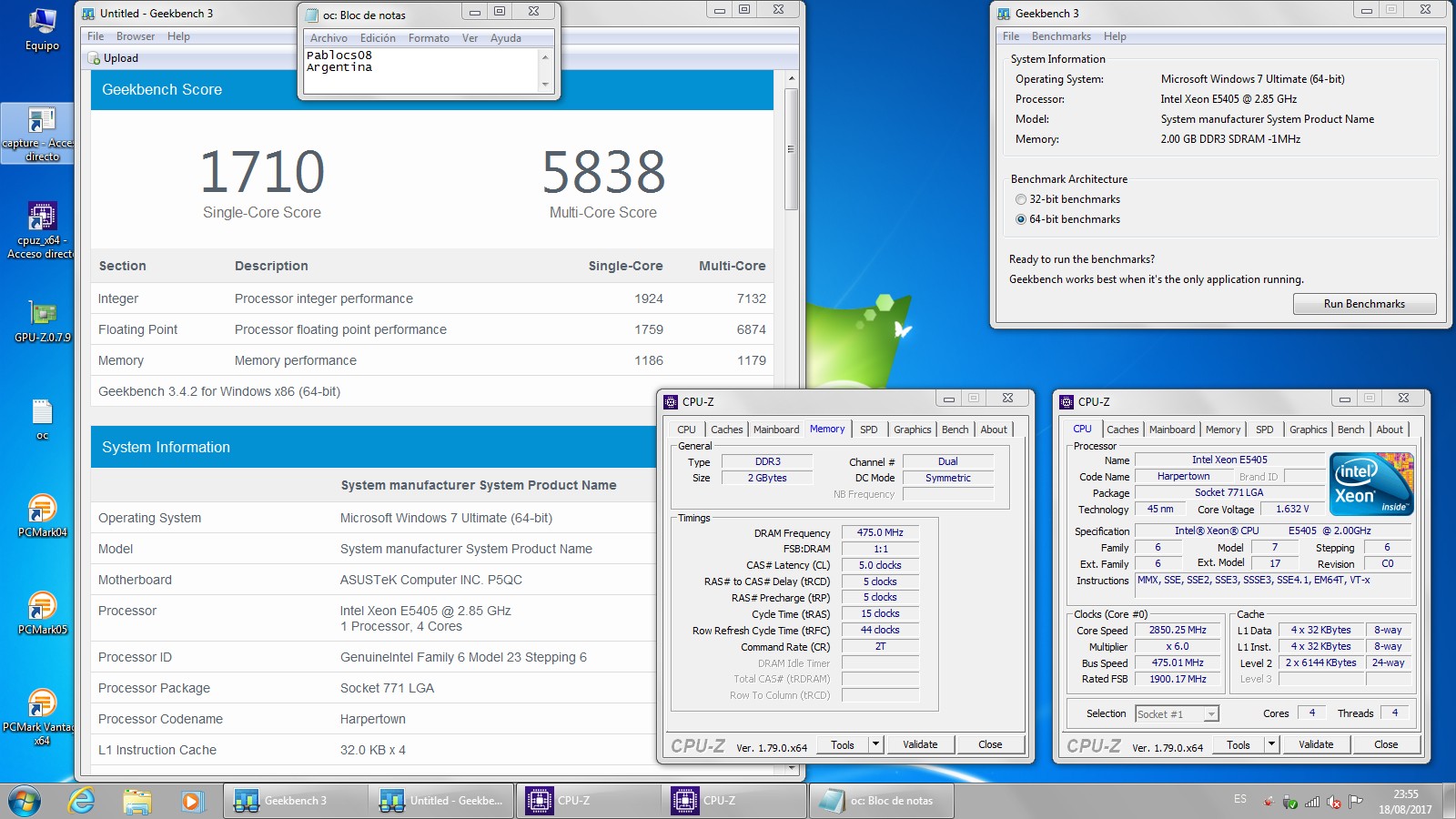Open Help menu in Untitled Geekbench window

[178, 36]
